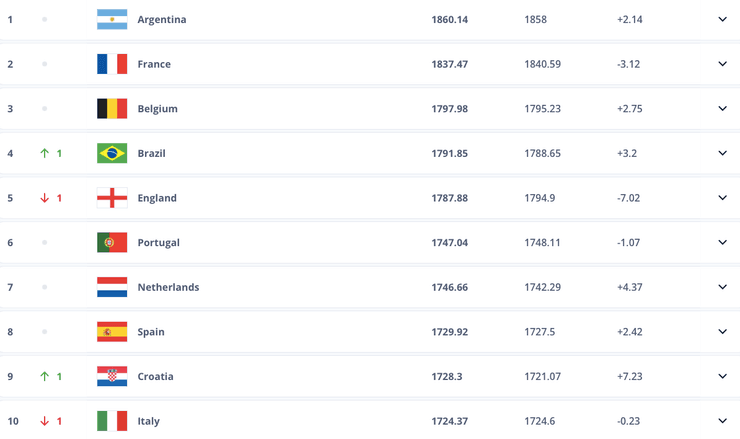Click the Spain flag icon
The height and width of the screenshot is (439, 740).
[112, 332]
